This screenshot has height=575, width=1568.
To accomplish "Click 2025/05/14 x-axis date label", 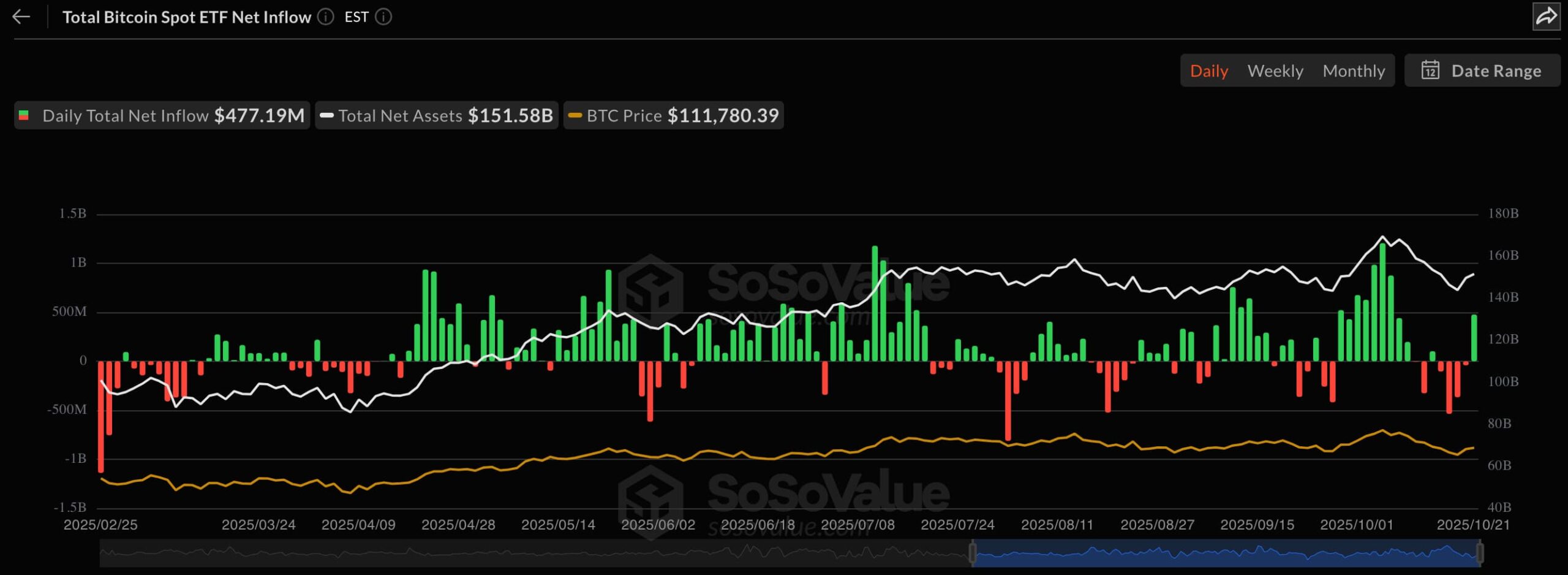I will [558, 525].
